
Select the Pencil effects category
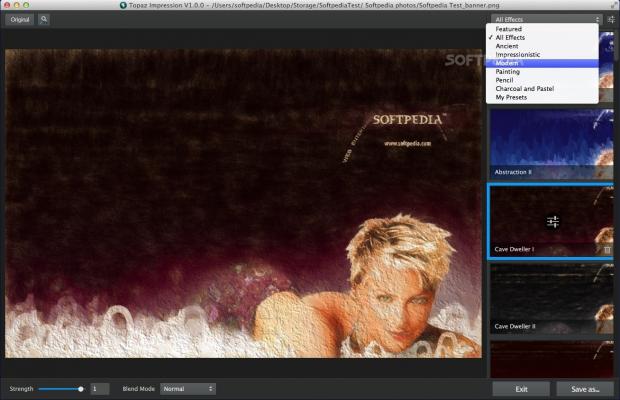[x=506, y=80]
